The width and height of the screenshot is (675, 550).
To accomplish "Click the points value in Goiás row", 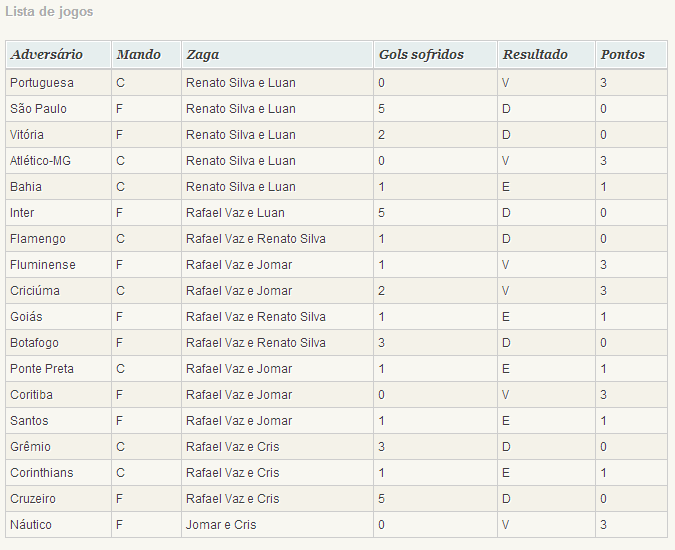I will [x=604, y=317].
